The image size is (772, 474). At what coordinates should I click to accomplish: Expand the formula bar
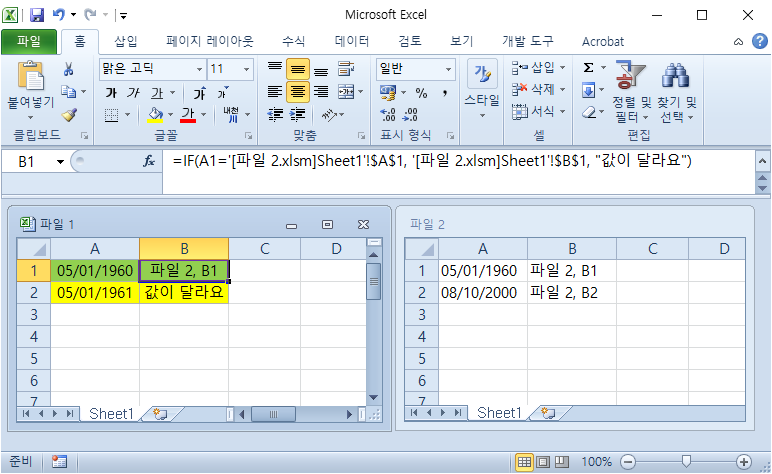762,161
